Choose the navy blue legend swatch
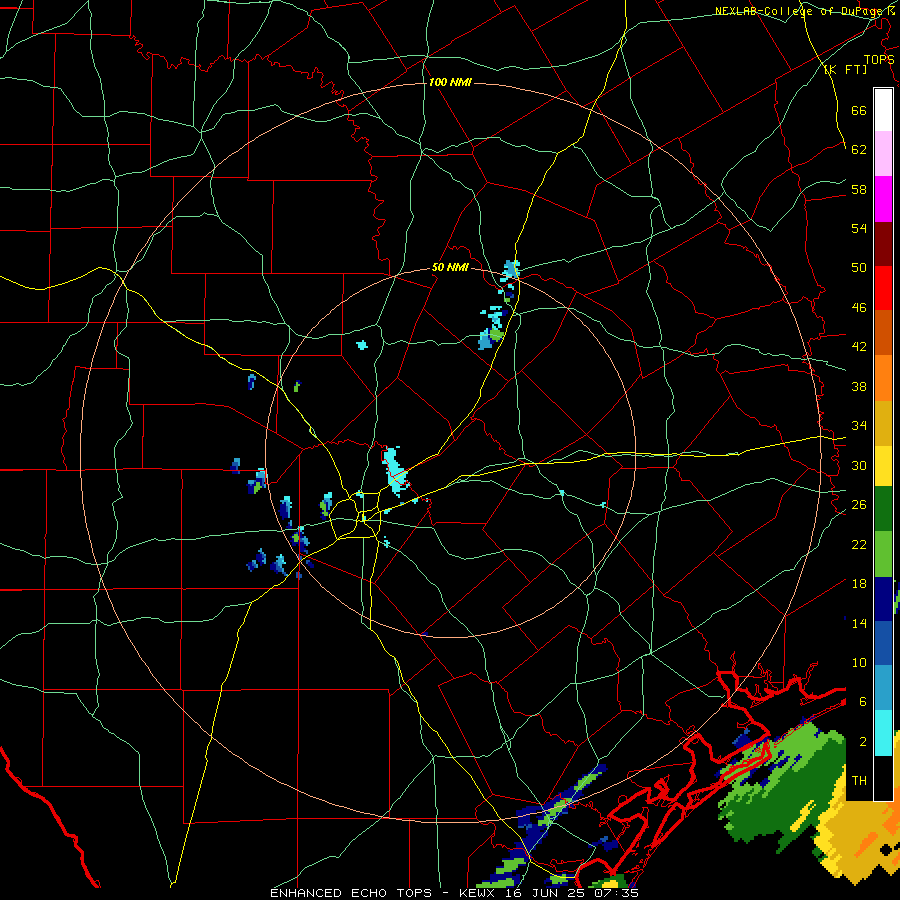This screenshot has width=900, height=900. pyautogui.click(x=883, y=599)
